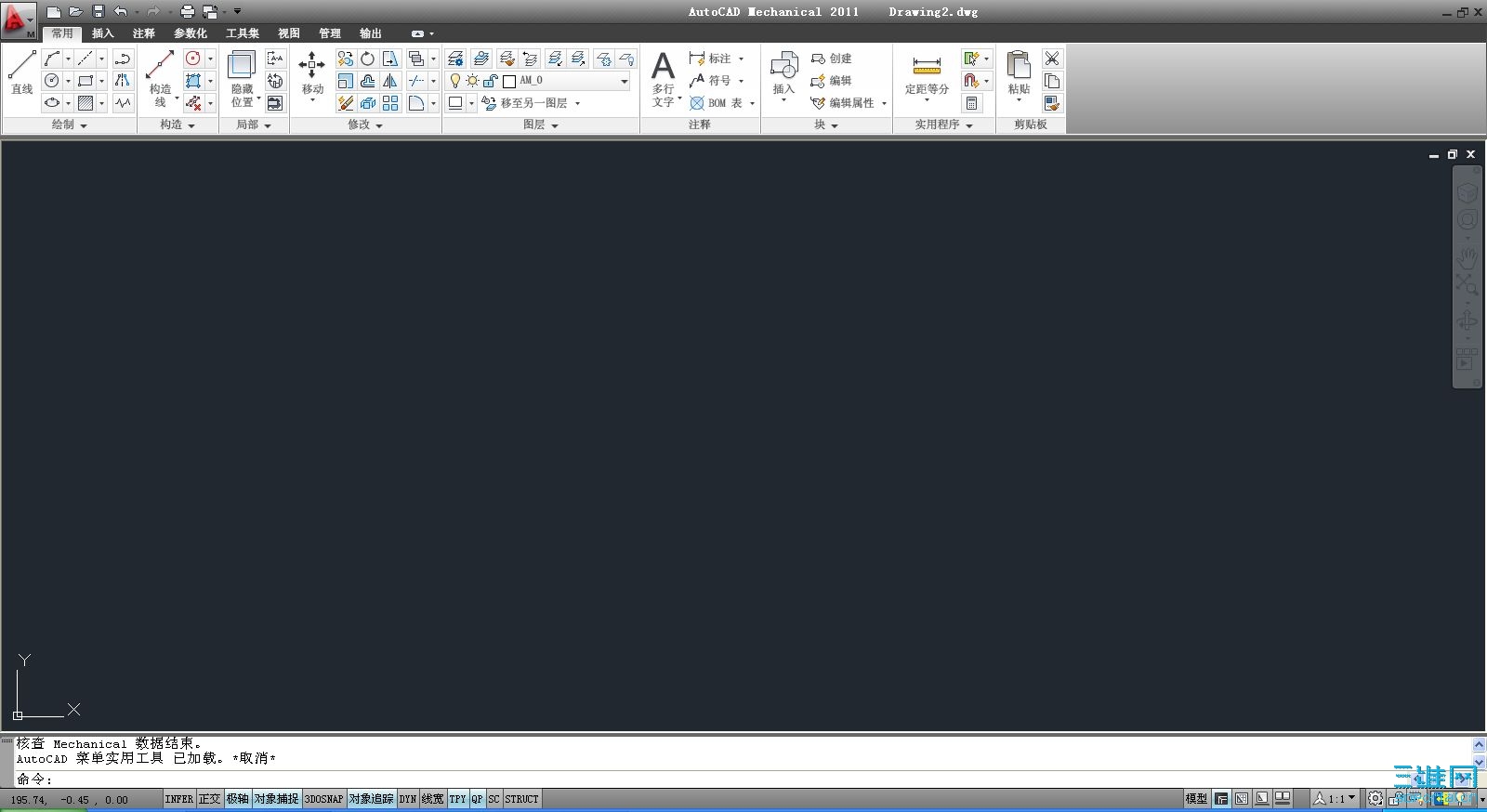Open the AutoCAD application menu button
Viewport: 1487px width, 812px height.
(19, 20)
